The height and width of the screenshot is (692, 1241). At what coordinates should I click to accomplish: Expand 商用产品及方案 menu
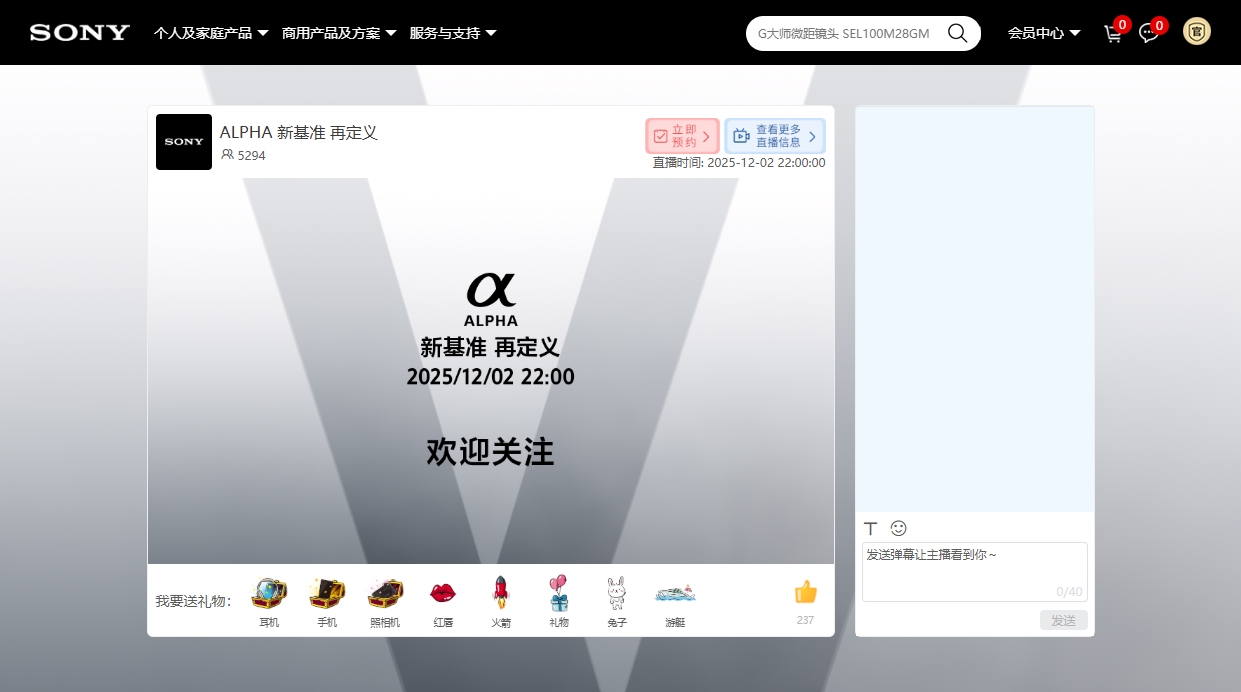[339, 33]
